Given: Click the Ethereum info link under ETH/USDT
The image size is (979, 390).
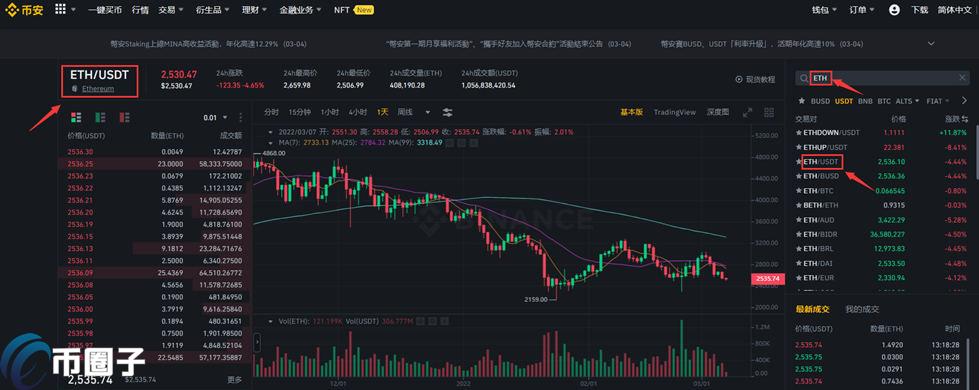Looking at the screenshot, I should [98, 89].
